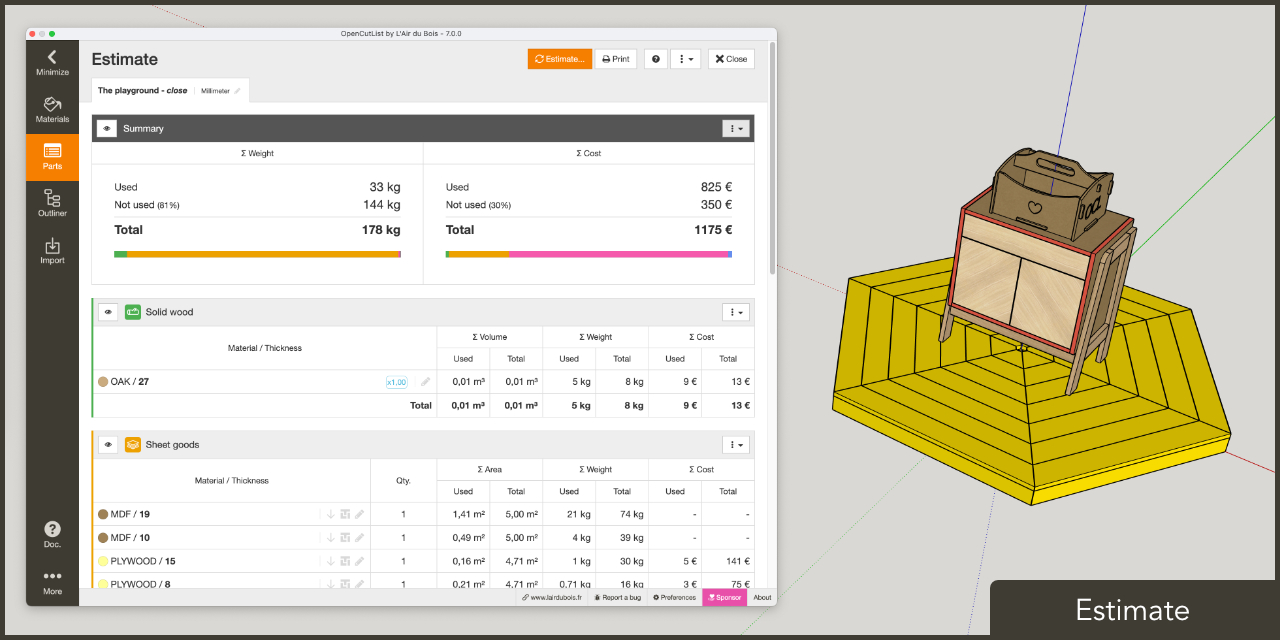This screenshot has height=640, width=1280.
Task: Toggle visibility of the Solid wood group
Action: [x=108, y=312]
